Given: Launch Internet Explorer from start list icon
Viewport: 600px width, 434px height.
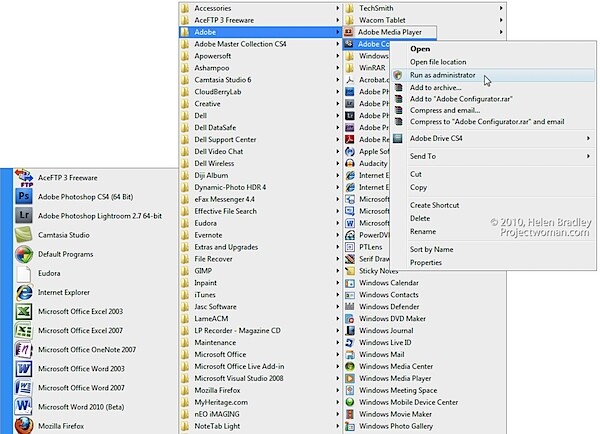Looking at the screenshot, I should coord(24,292).
